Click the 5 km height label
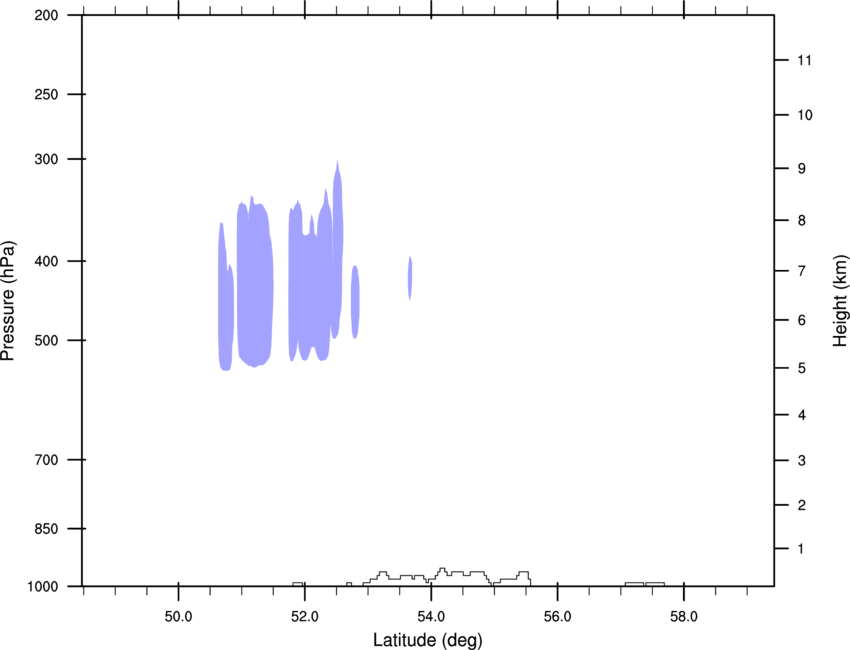Image resolution: width=850 pixels, height=650 pixels. 801,368
